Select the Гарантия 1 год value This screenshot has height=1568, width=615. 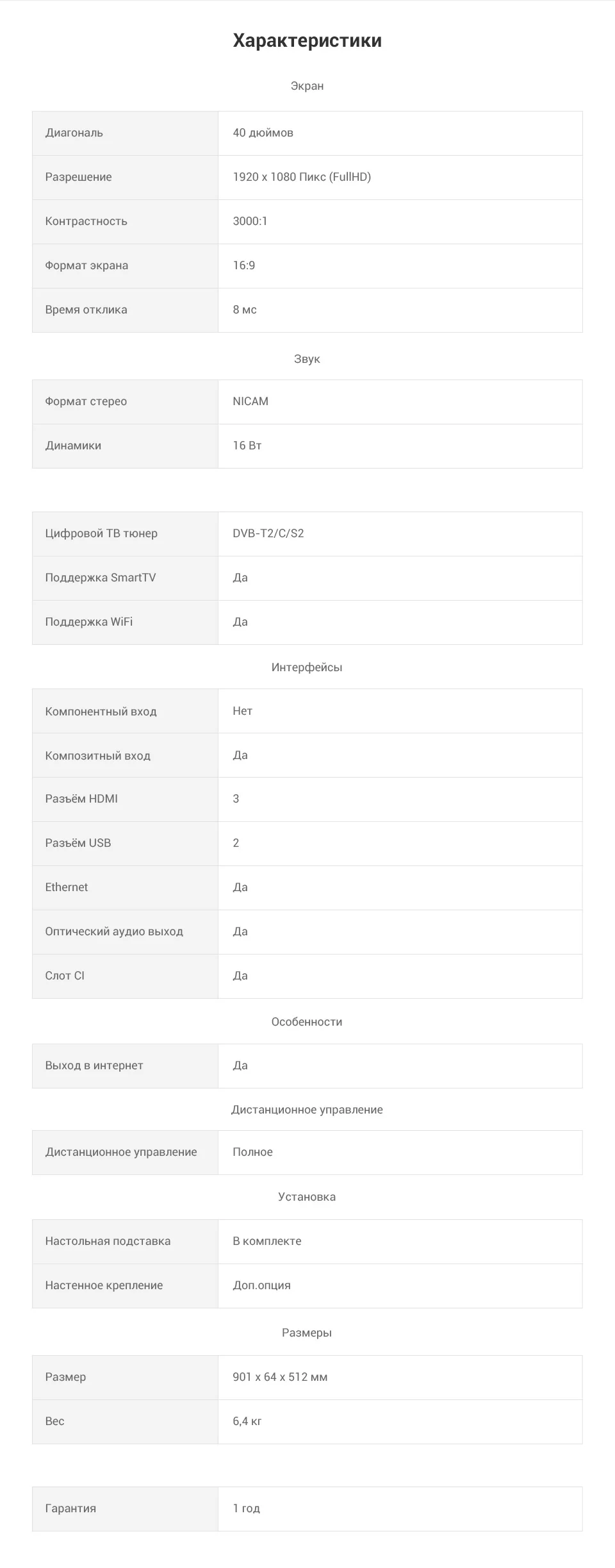click(x=247, y=1508)
